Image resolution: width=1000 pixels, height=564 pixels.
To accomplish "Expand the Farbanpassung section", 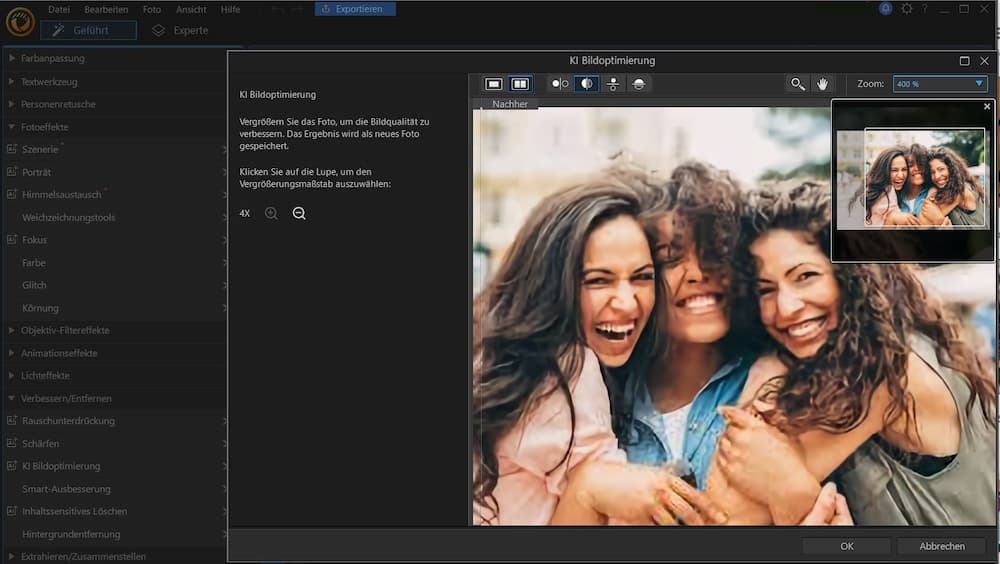I will (52, 58).
